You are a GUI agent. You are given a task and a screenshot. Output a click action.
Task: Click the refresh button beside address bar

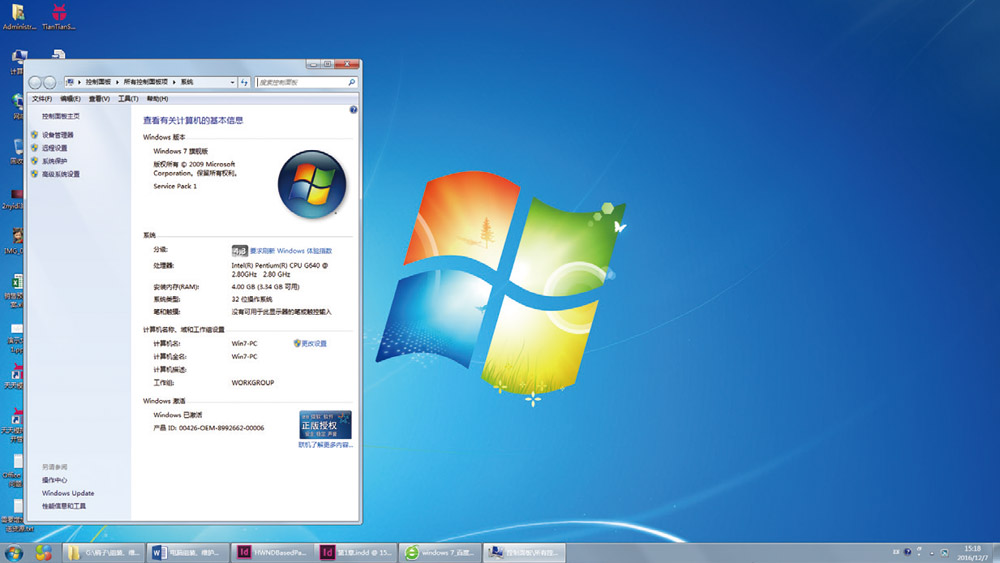[x=244, y=82]
